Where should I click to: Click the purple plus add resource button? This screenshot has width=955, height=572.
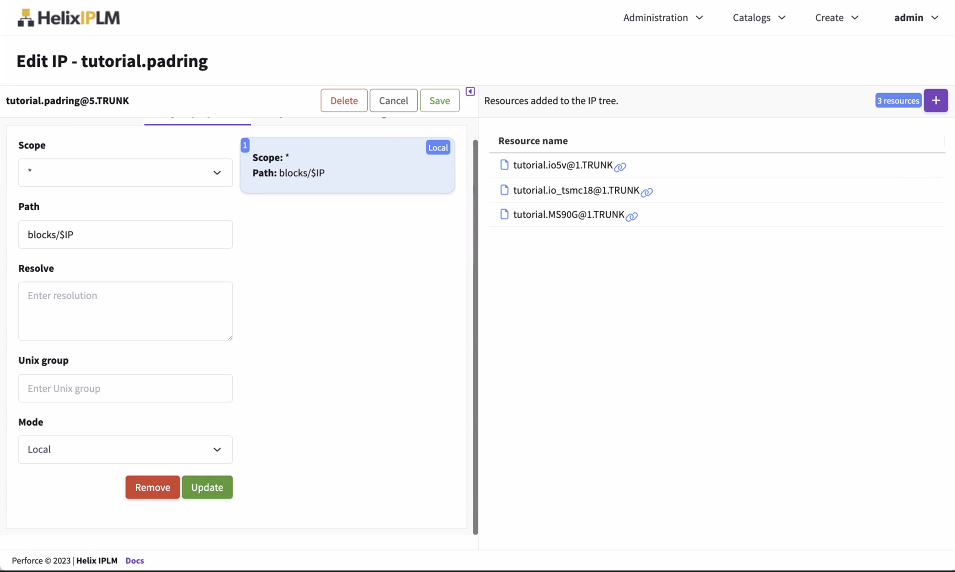[935, 100]
